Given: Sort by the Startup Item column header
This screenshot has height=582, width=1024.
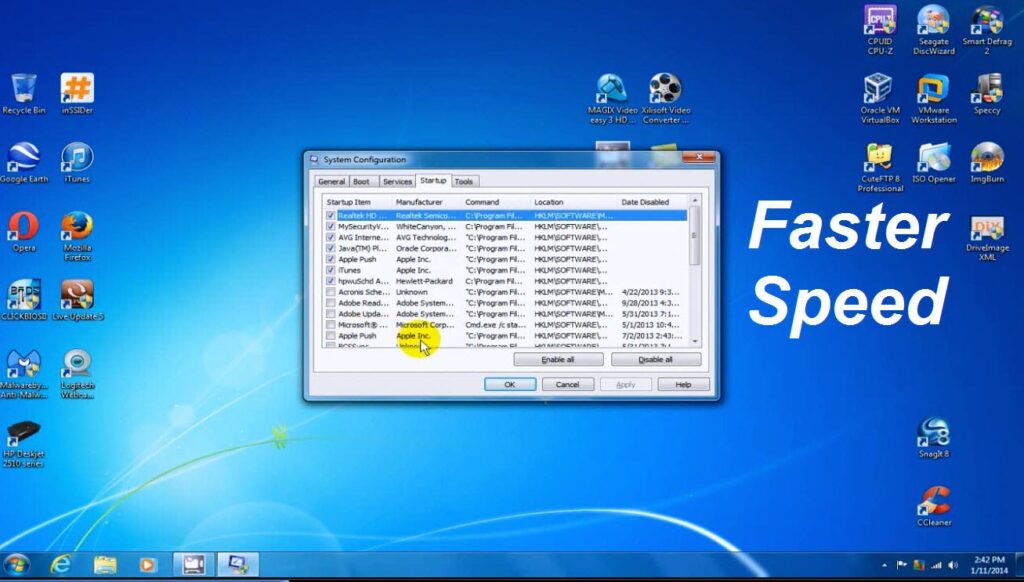Looking at the screenshot, I should (x=357, y=202).
